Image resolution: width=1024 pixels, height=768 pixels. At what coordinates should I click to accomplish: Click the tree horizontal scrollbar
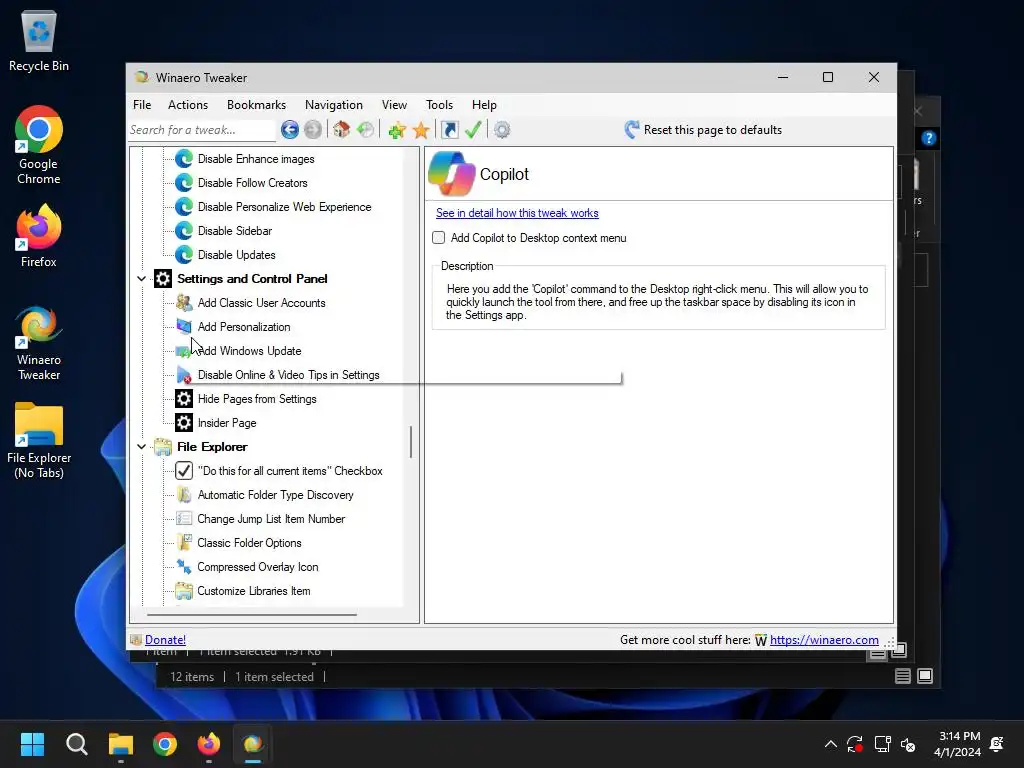point(251,615)
